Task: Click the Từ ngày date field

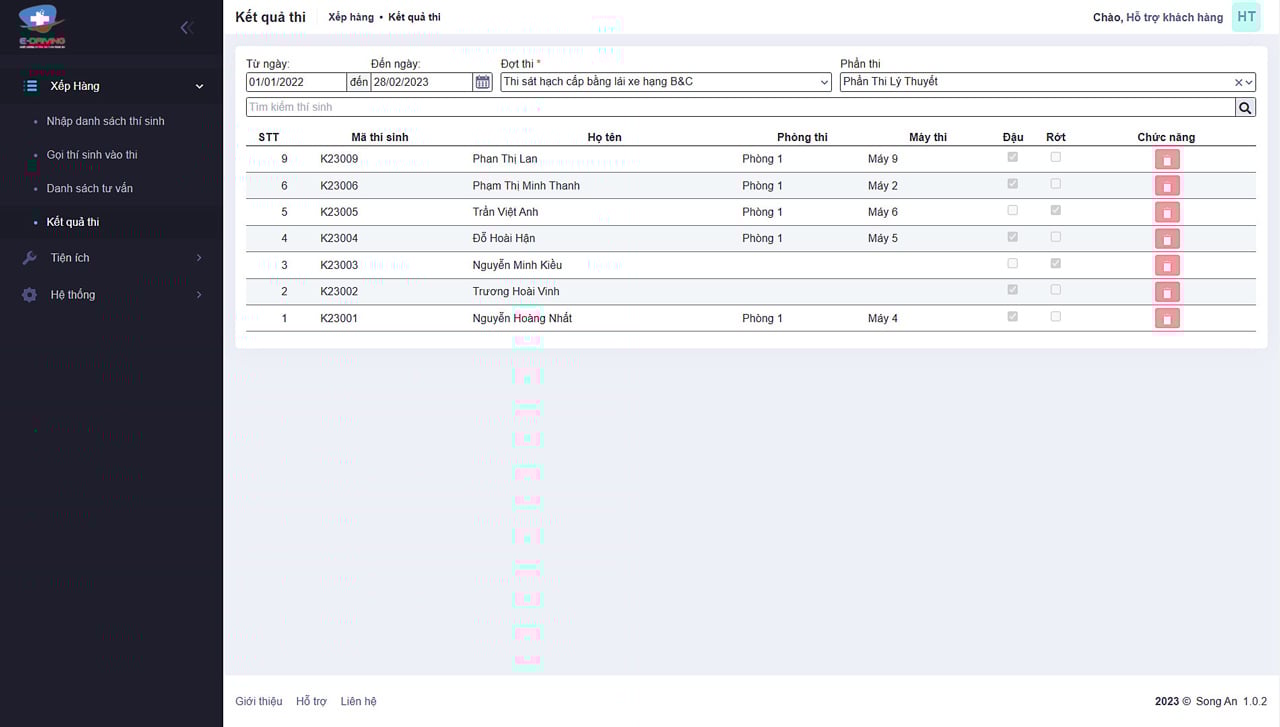Action: (x=296, y=82)
